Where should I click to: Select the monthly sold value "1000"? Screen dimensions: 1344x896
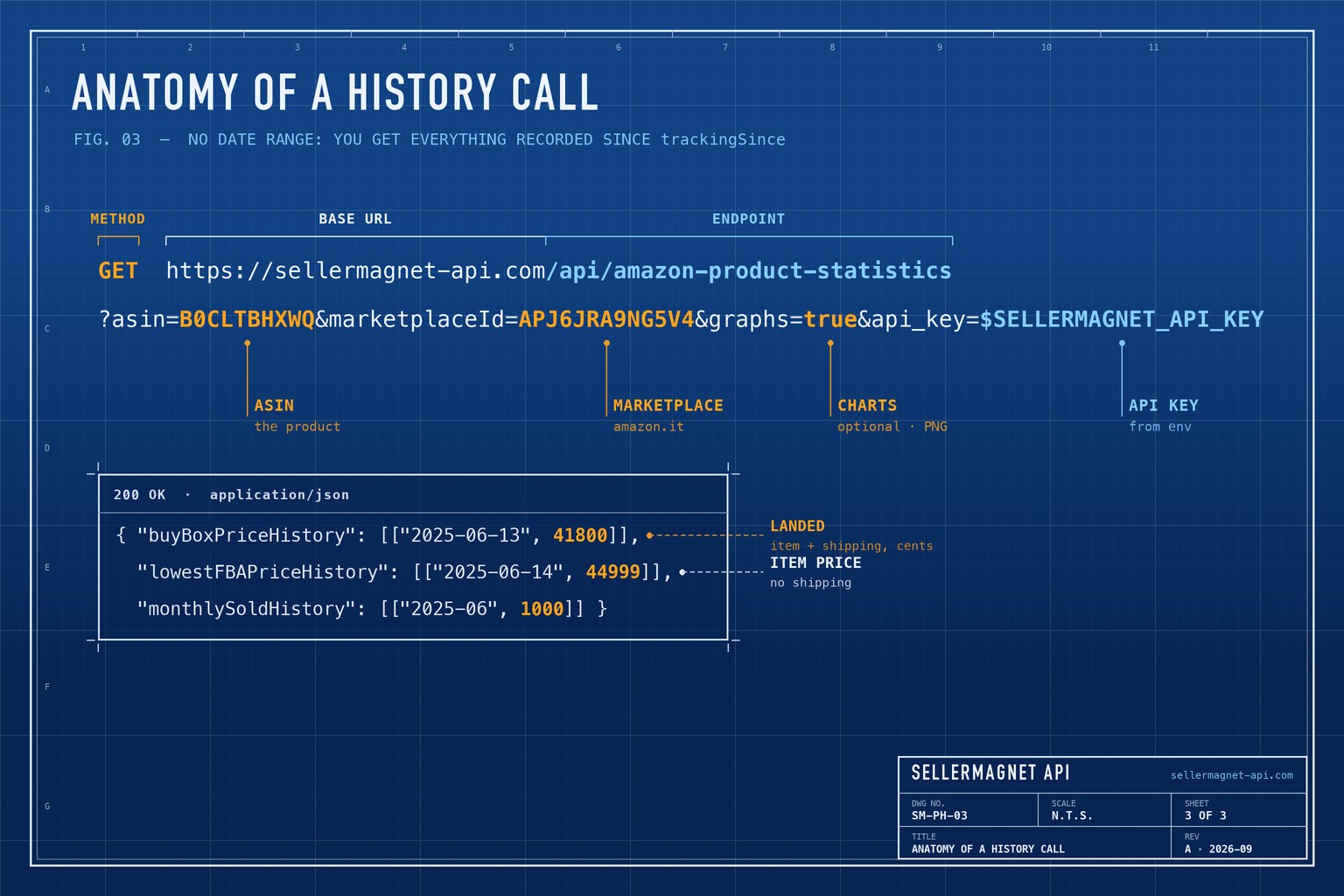(542, 609)
